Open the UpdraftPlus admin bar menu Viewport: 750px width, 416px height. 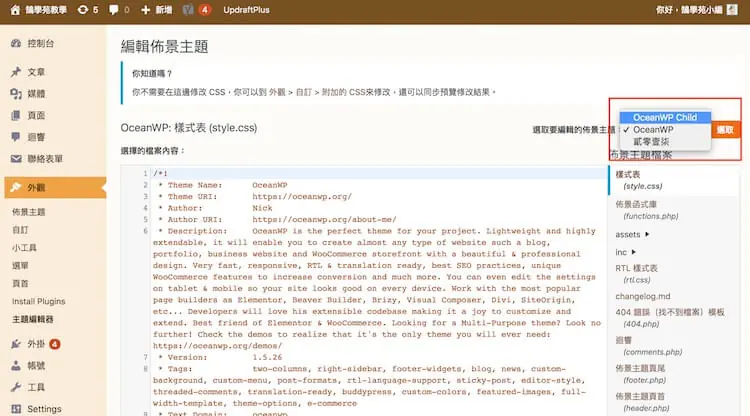tap(246, 10)
